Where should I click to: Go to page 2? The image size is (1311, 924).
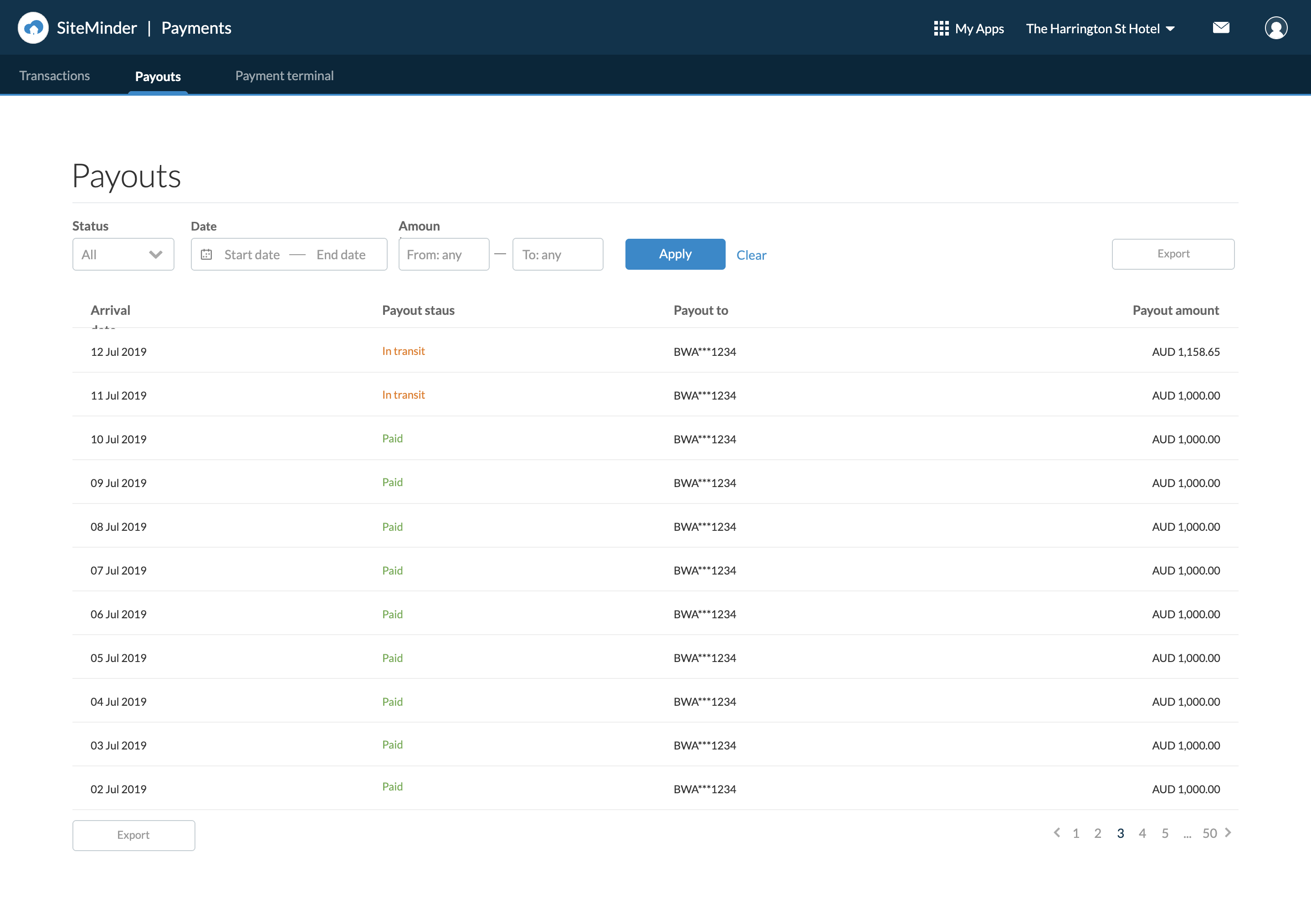[x=1097, y=833]
